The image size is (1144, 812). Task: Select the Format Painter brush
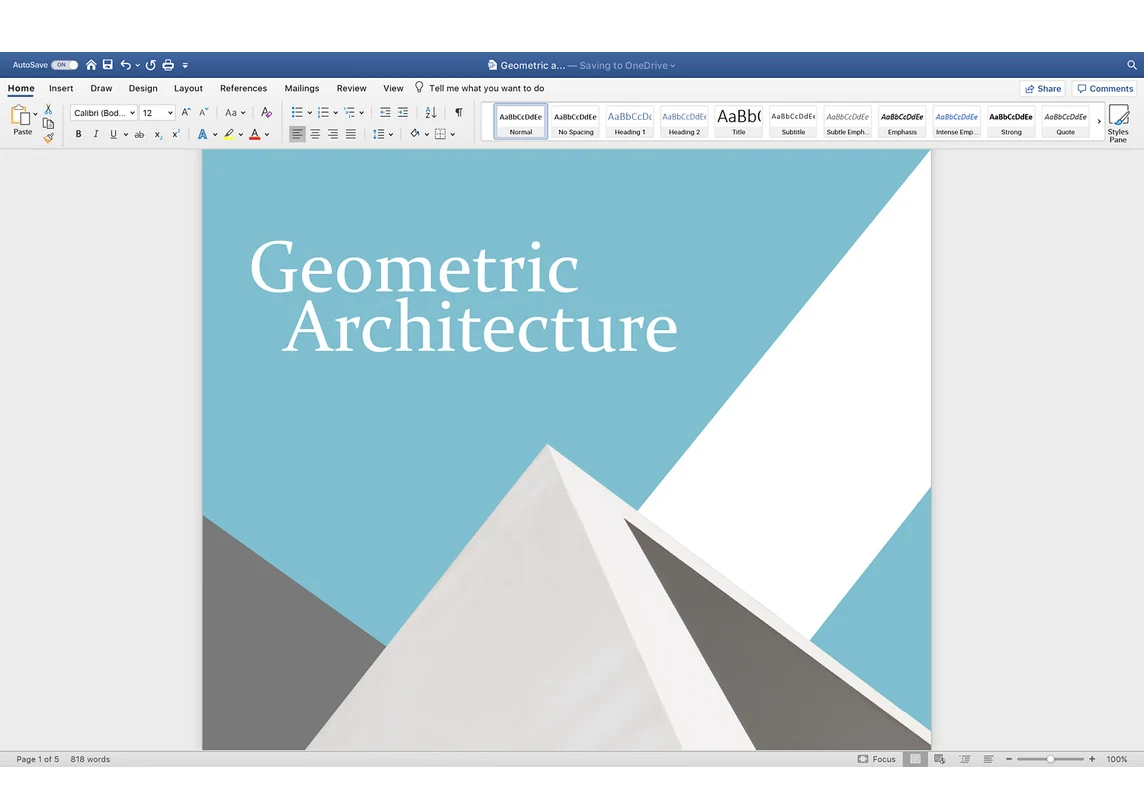(x=48, y=138)
